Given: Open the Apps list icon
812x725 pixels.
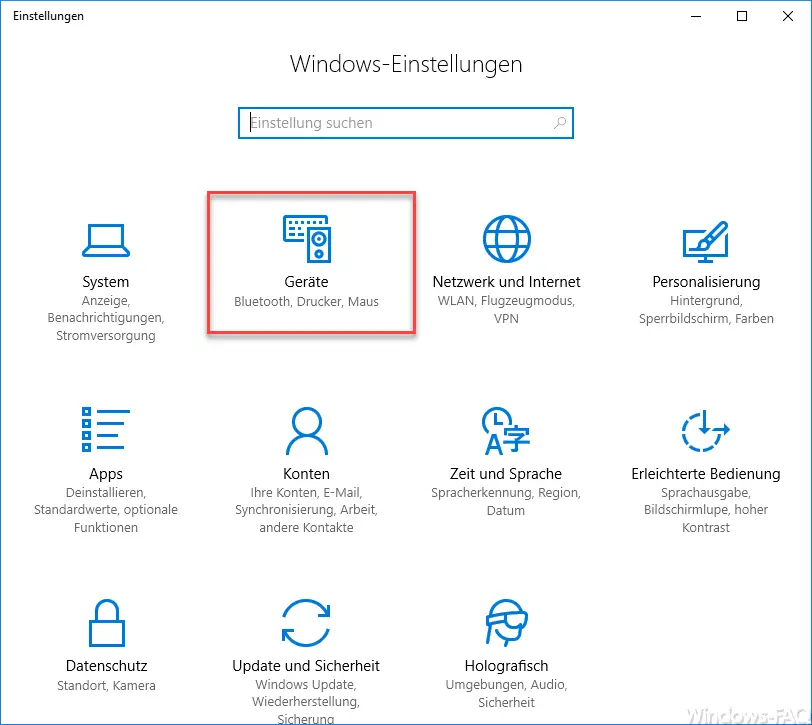Looking at the screenshot, I should (106, 430).
